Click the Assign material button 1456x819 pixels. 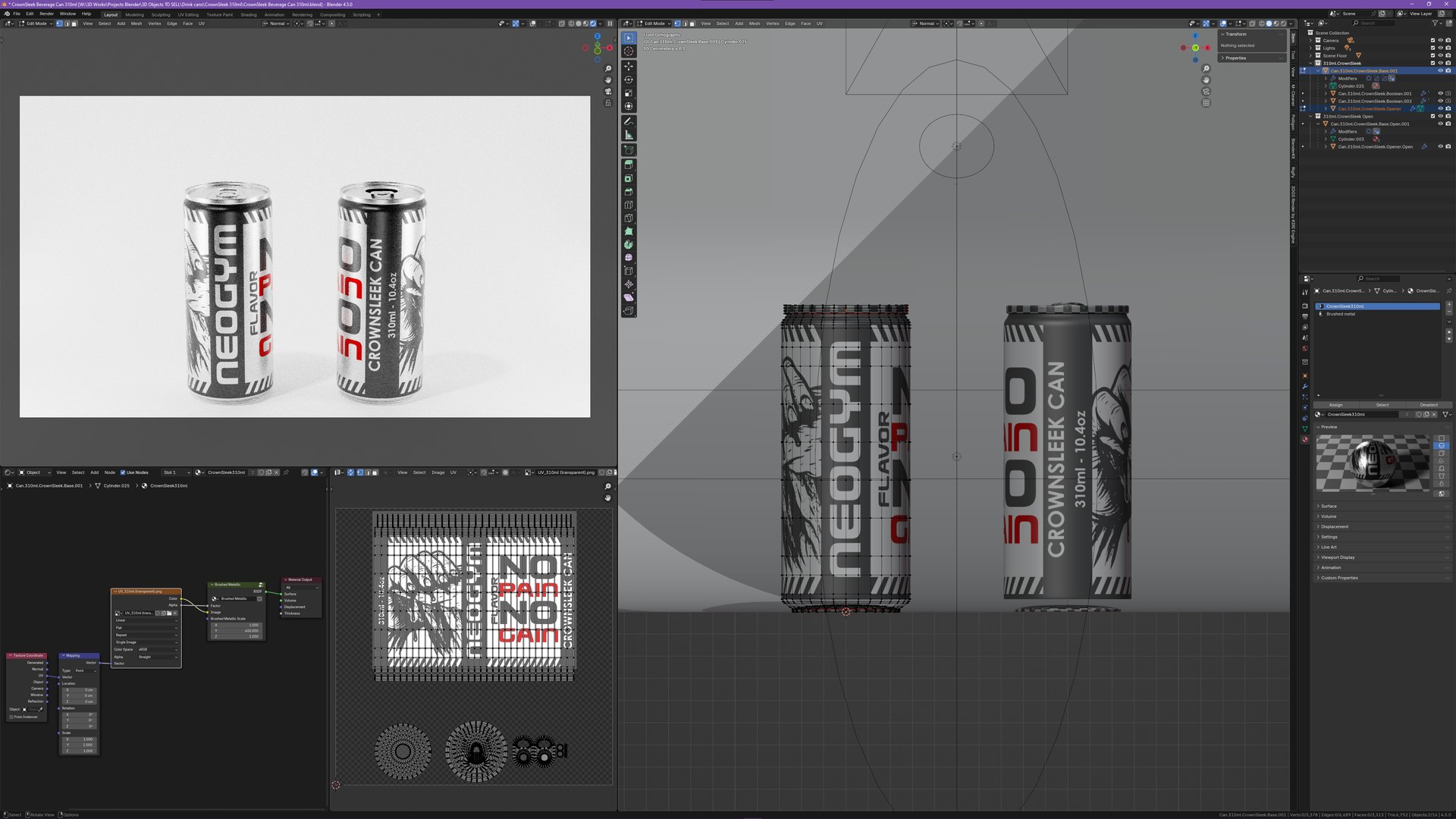pyautogui.click(x=1335, y=405)
